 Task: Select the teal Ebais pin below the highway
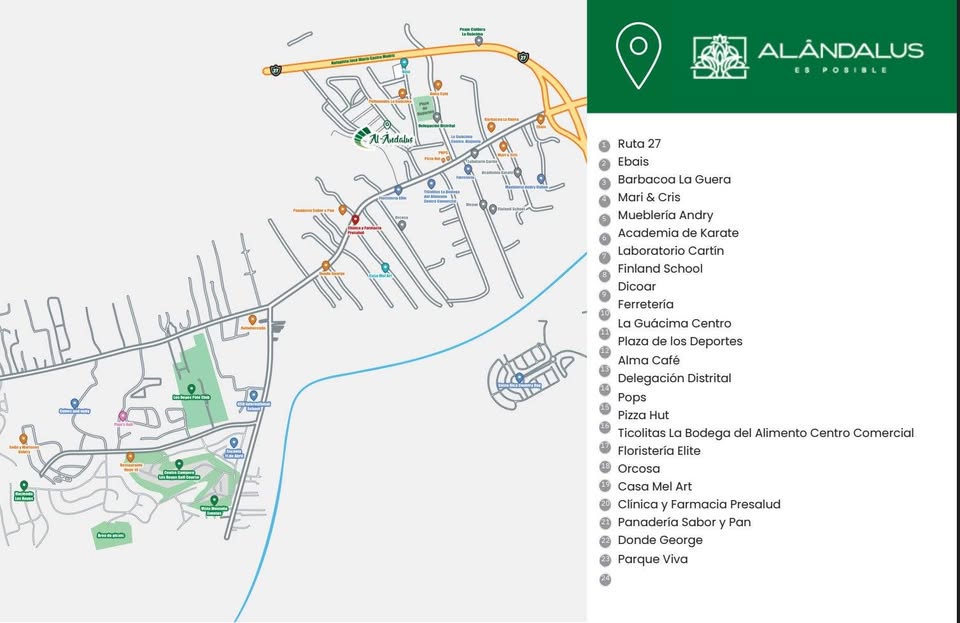click(x=404, y=63)
